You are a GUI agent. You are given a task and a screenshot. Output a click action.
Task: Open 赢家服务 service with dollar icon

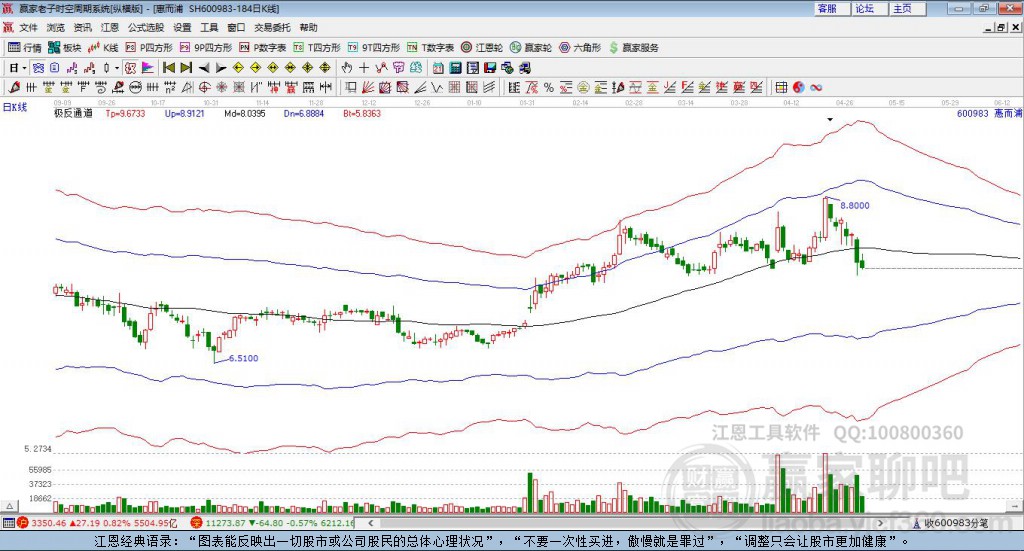coord(634,48)
